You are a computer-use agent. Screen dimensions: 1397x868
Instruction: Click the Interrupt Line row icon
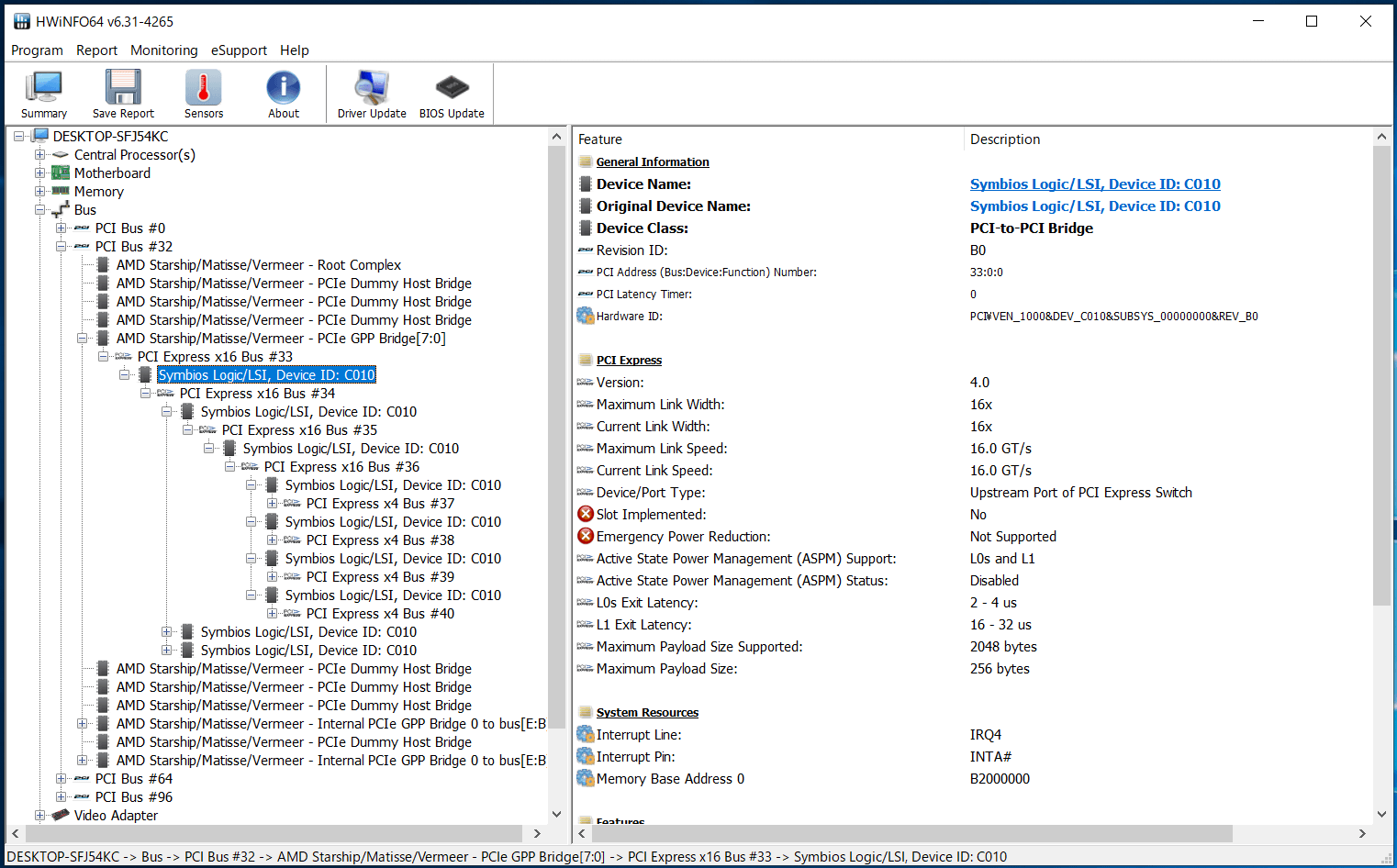585,734
